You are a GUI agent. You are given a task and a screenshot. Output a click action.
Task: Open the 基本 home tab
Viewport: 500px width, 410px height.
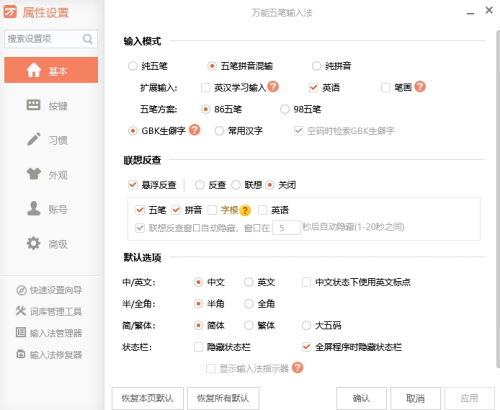pos(51,70)
